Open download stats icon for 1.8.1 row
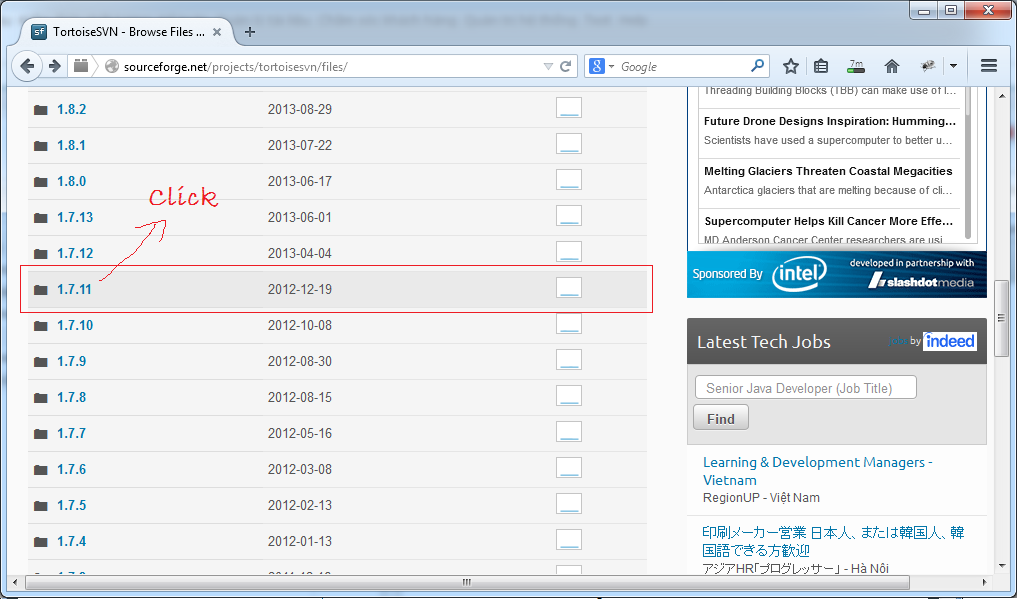 point(569,144)
